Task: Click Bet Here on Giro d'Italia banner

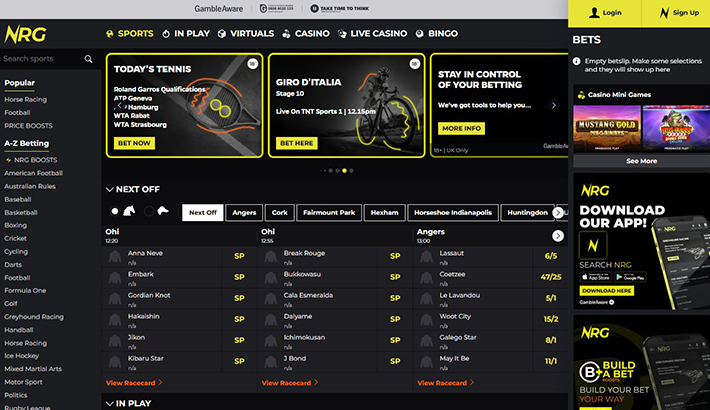Action: click(x=297, y=143)
